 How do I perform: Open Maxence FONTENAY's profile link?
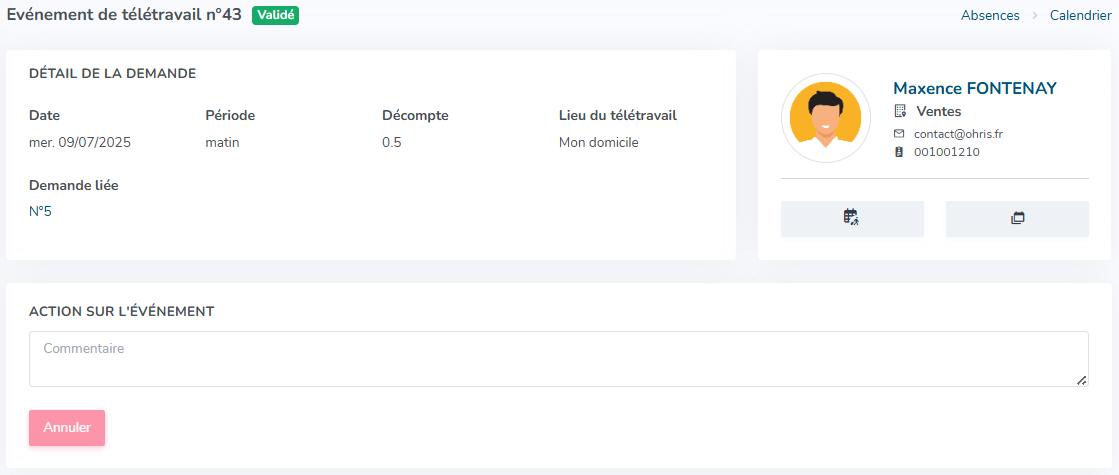[975, 88]
